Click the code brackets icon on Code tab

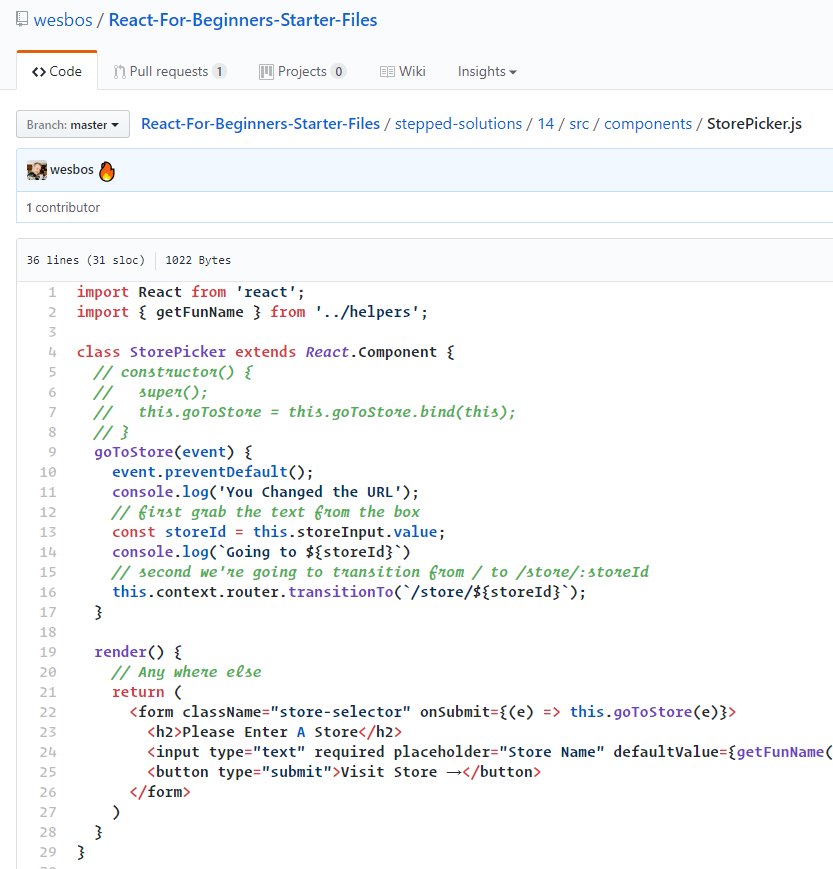point(39,72)
